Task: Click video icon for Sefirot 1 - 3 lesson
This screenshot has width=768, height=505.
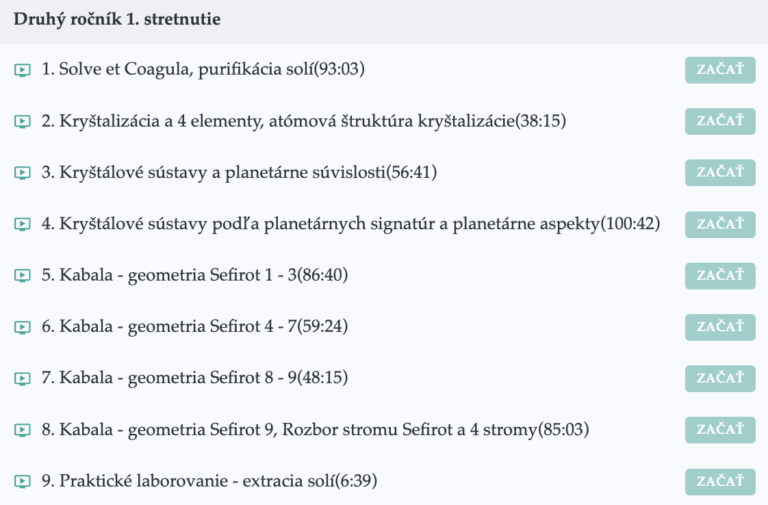Action: 22,276
